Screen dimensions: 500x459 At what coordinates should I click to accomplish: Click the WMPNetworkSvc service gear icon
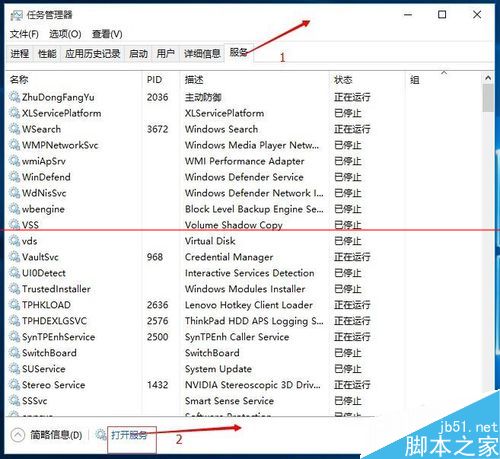(14, 145)
